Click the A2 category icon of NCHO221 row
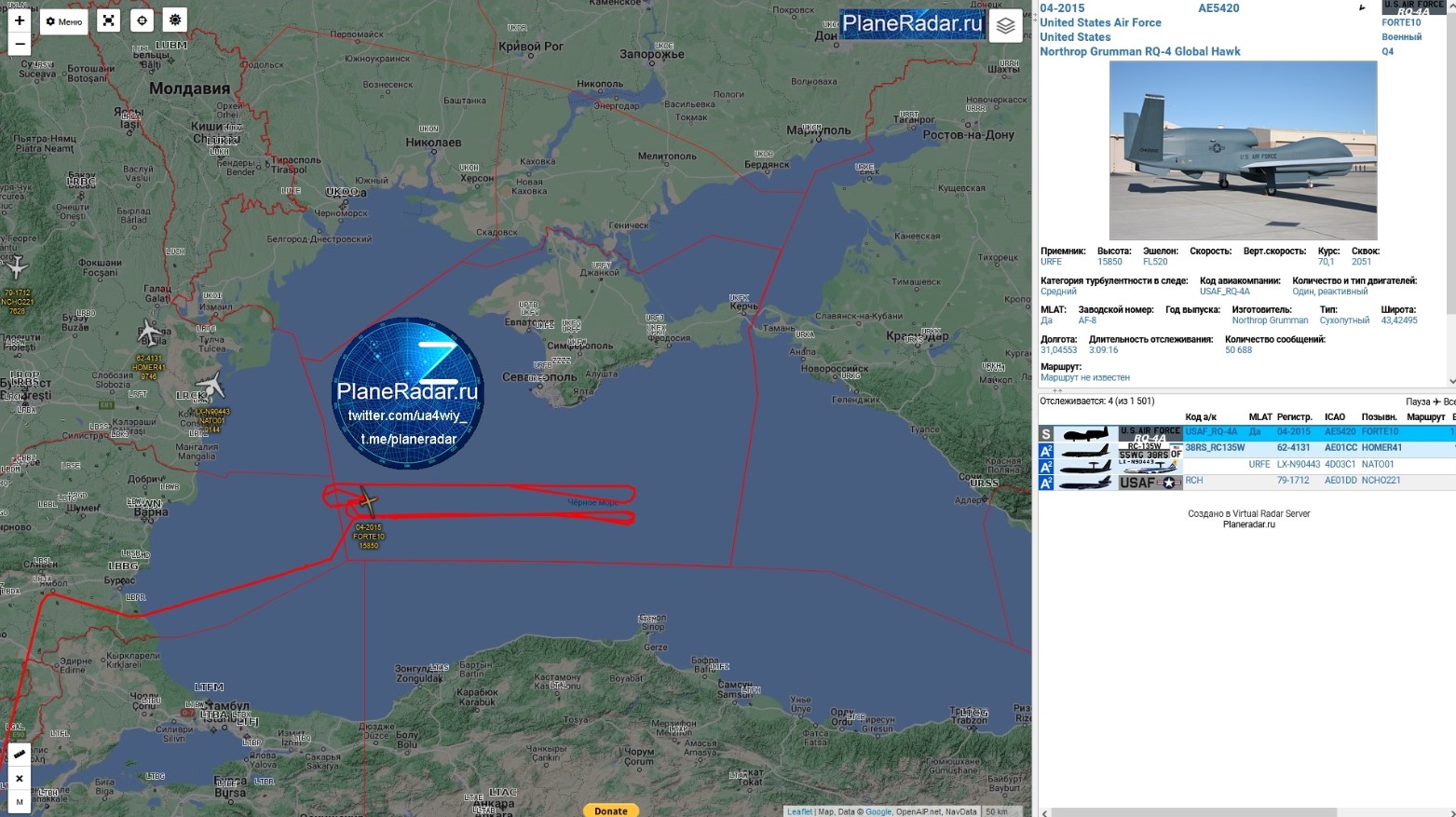Screen dimensions: 1456x817 [x=1046, y=483]
